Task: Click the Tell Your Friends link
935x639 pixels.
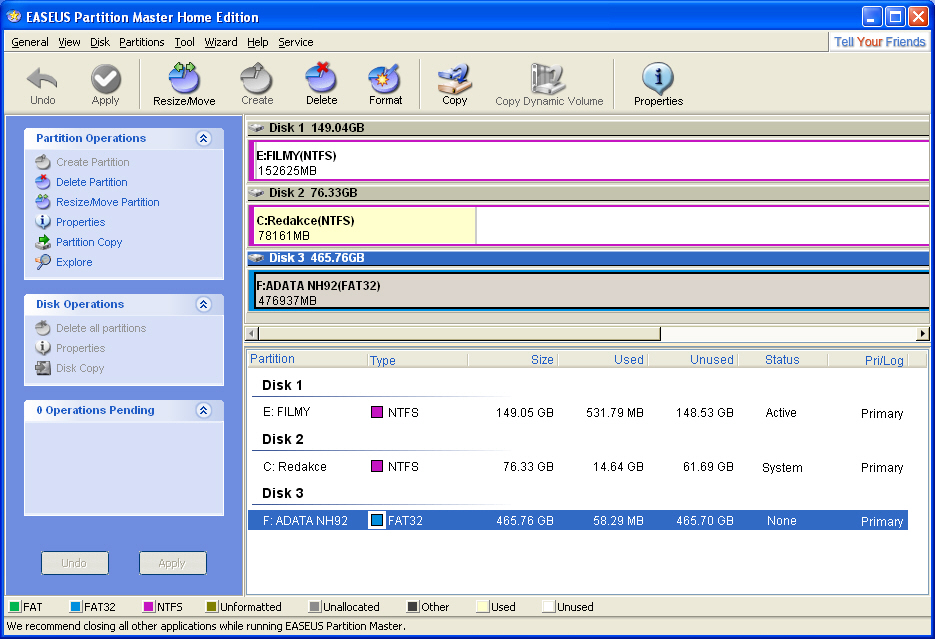Action: pyautogui.click(x=880, y=42)
